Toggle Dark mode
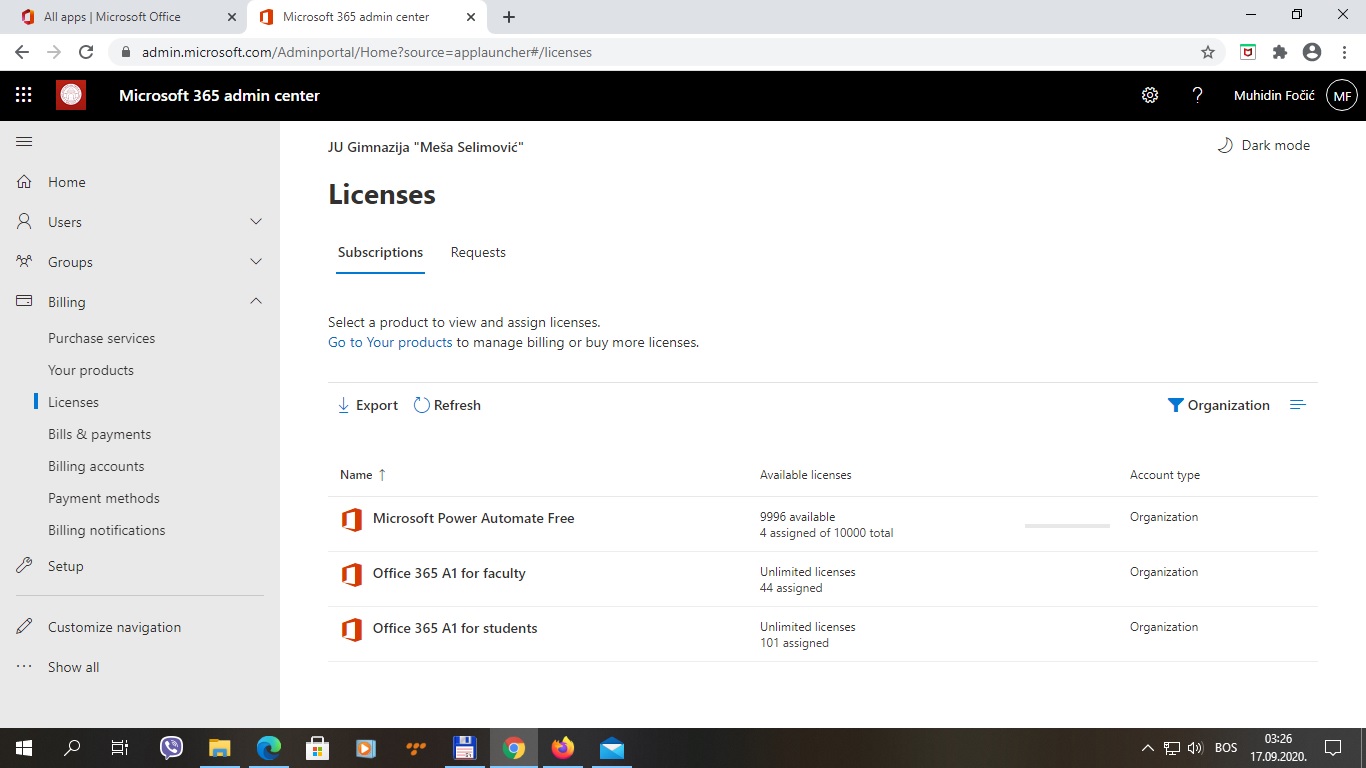The width and height of the screenshot is (1366, 768). point(1263,145)
